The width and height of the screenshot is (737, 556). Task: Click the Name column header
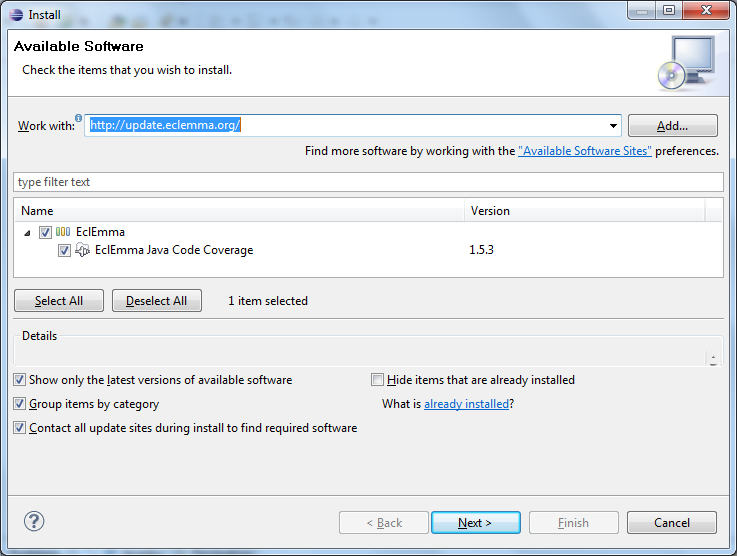[240, 211]
